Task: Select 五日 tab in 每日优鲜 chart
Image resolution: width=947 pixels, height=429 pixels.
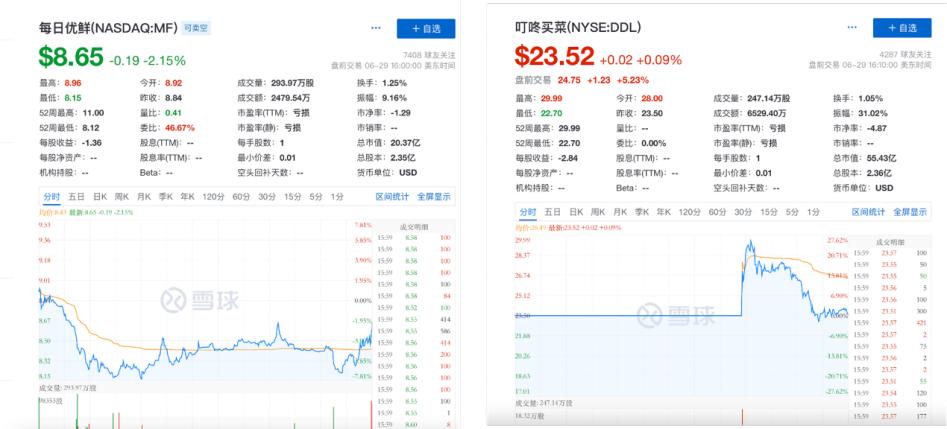Action: coord(77,196)
